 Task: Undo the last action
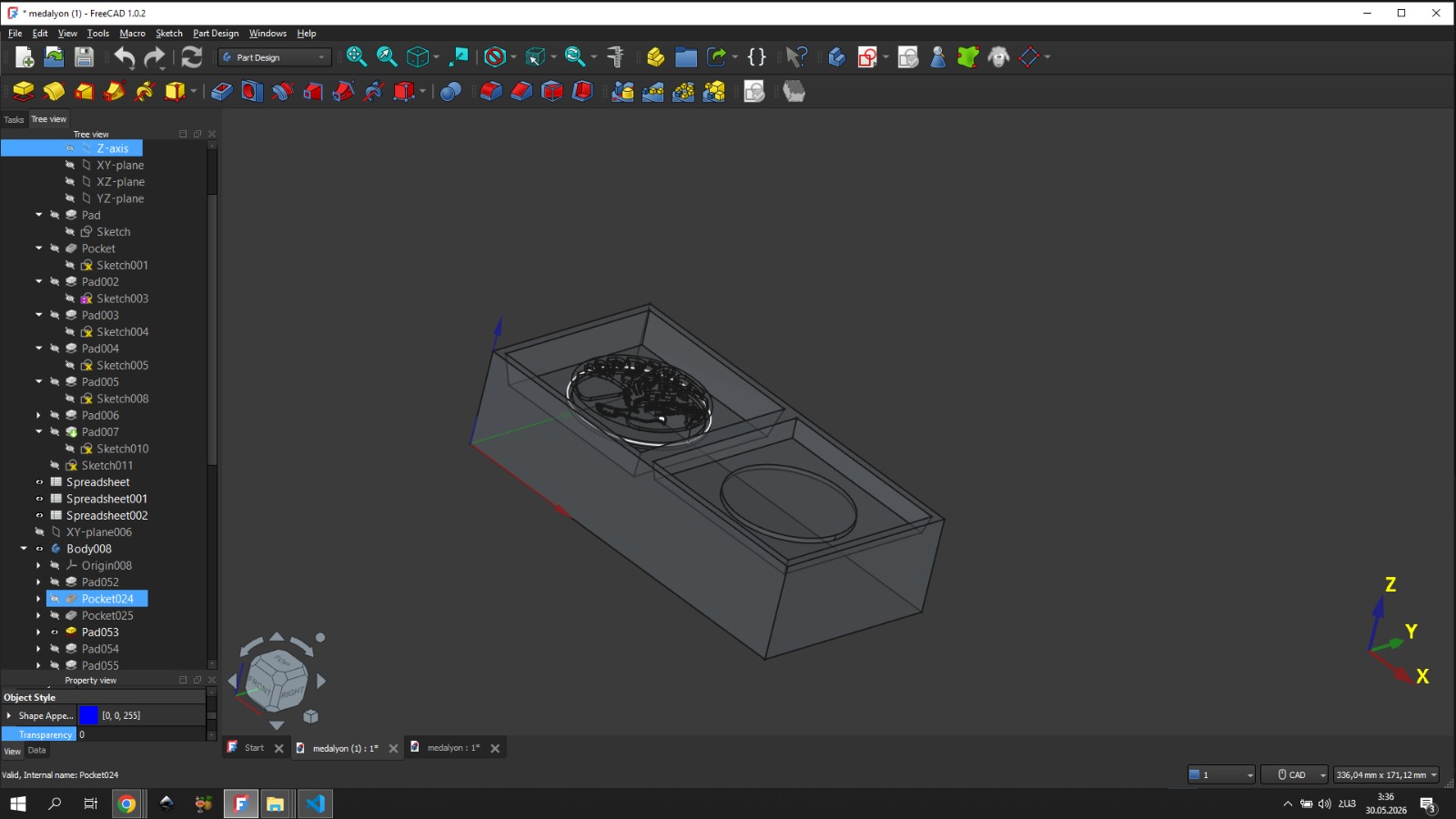[124, 57]
